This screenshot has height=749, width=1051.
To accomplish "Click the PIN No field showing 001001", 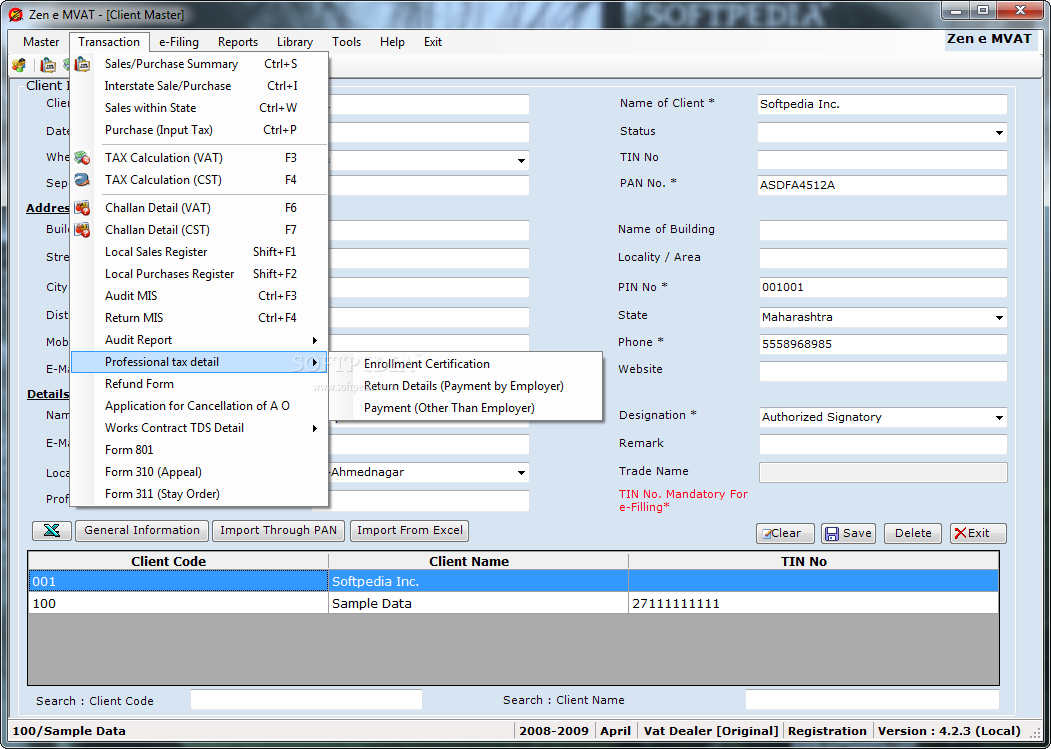I will pos(883,288).
